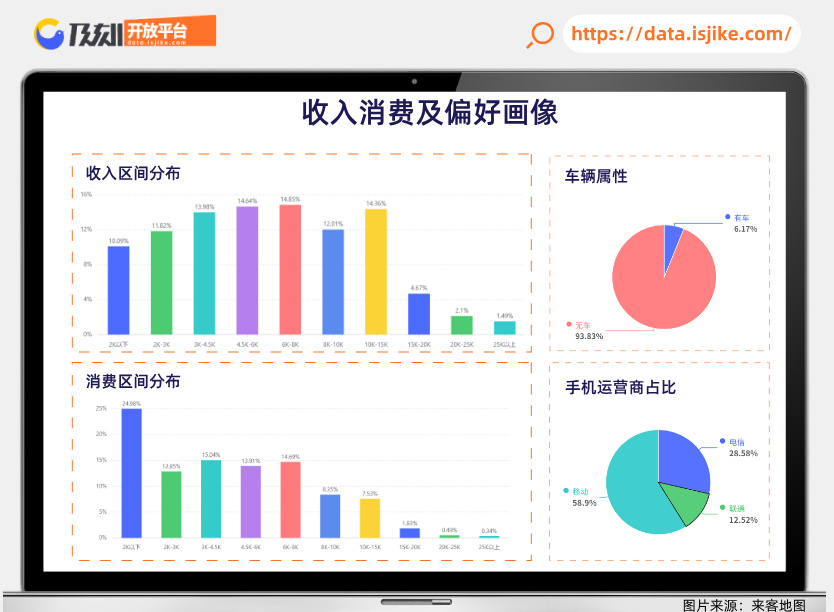Click the 7.53% yellow bar in spending chart
The width and height of the screenshot is (834, 612).
[x=370, y=518]
